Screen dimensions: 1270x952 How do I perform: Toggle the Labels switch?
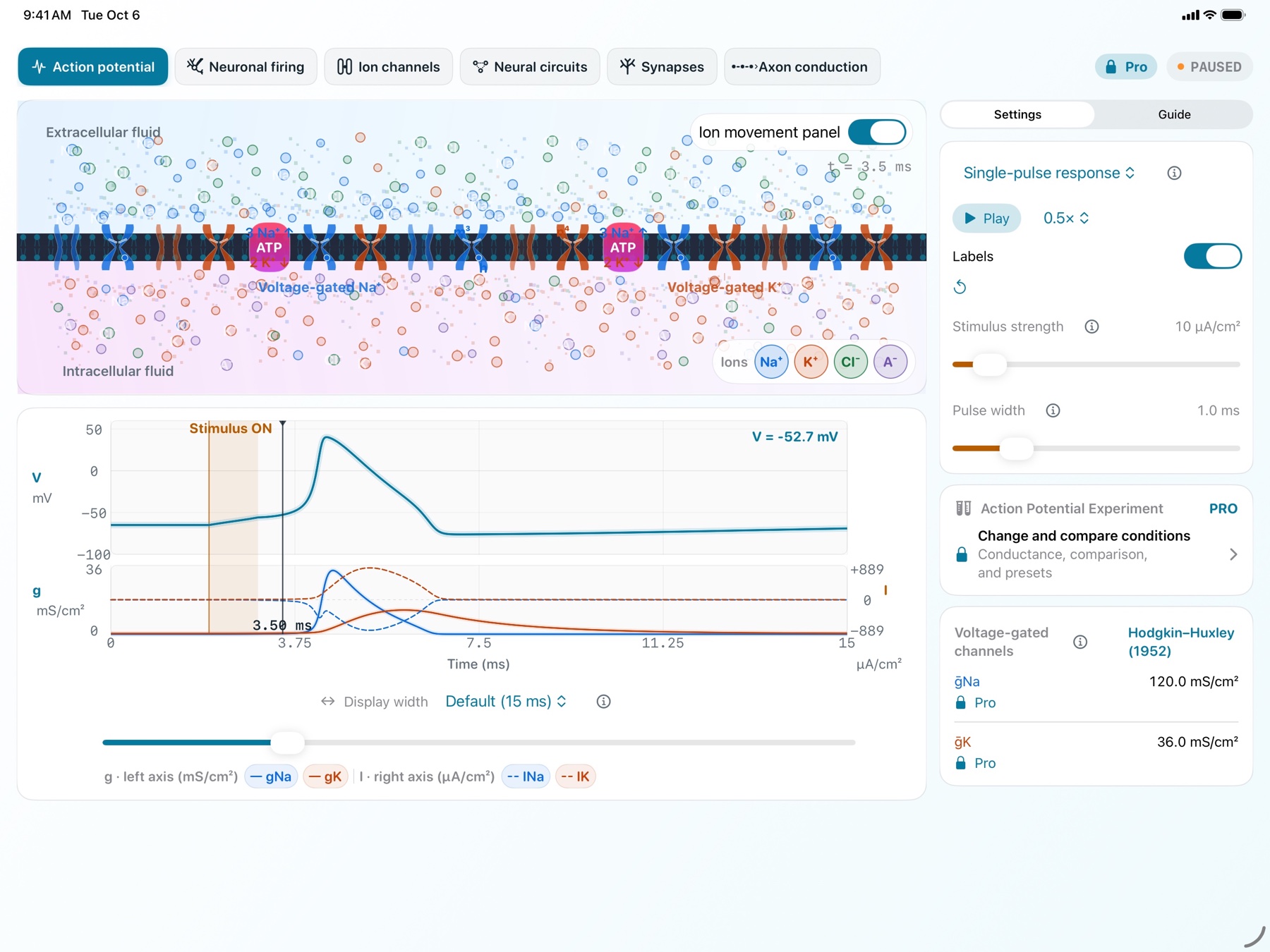point(1212,256)
